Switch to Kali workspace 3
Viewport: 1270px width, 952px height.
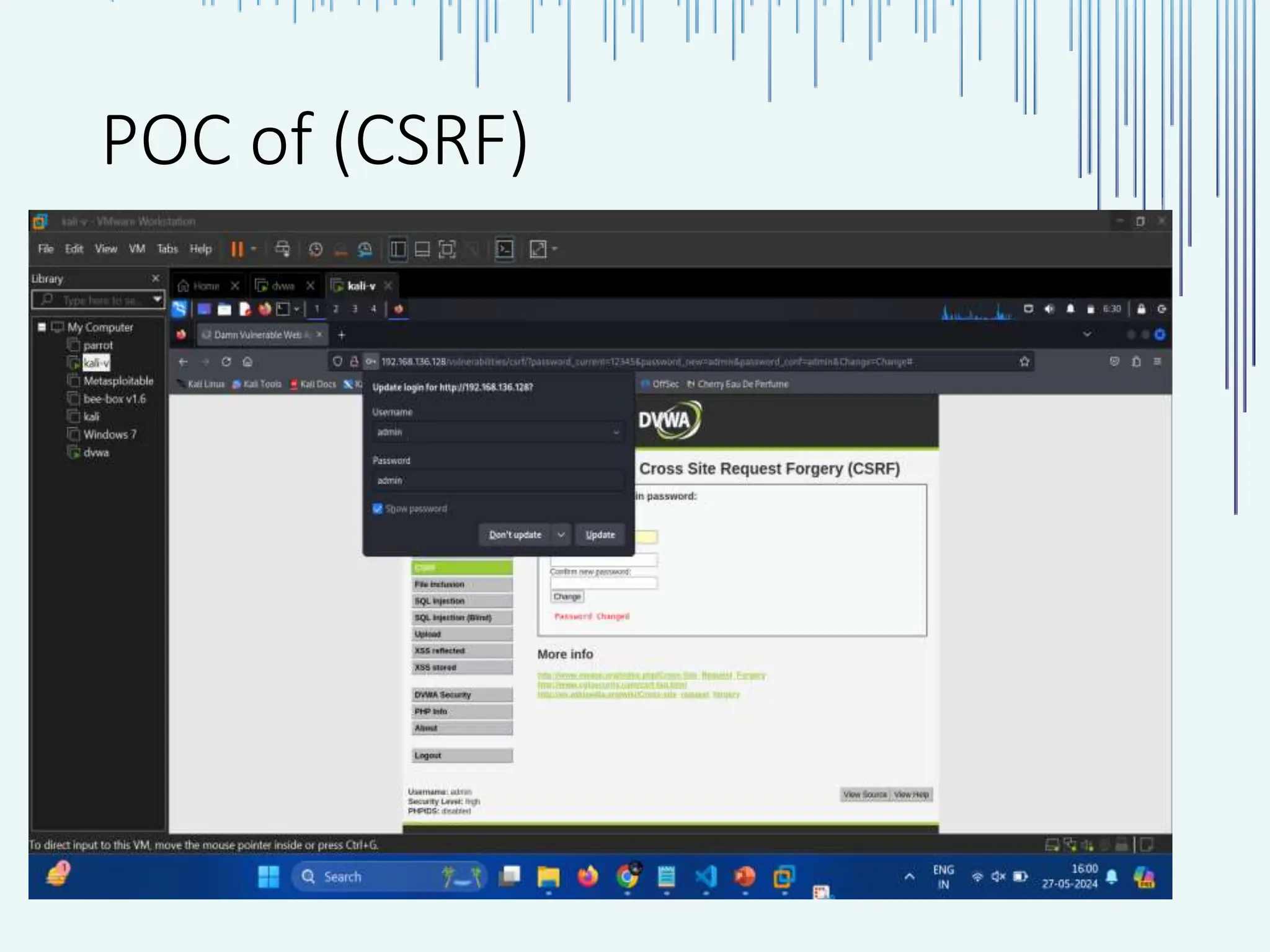pos(355,309)
